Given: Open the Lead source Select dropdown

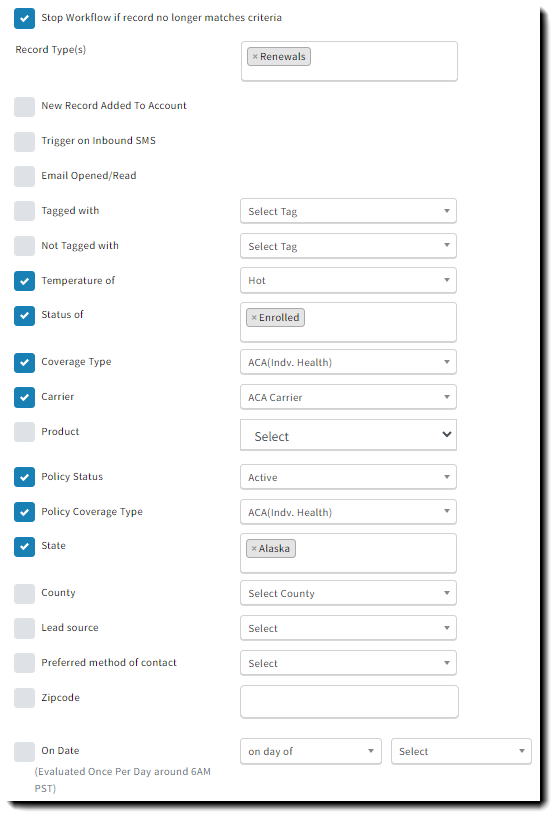Looking at the screenshot, I should click(x=348, y=629).
